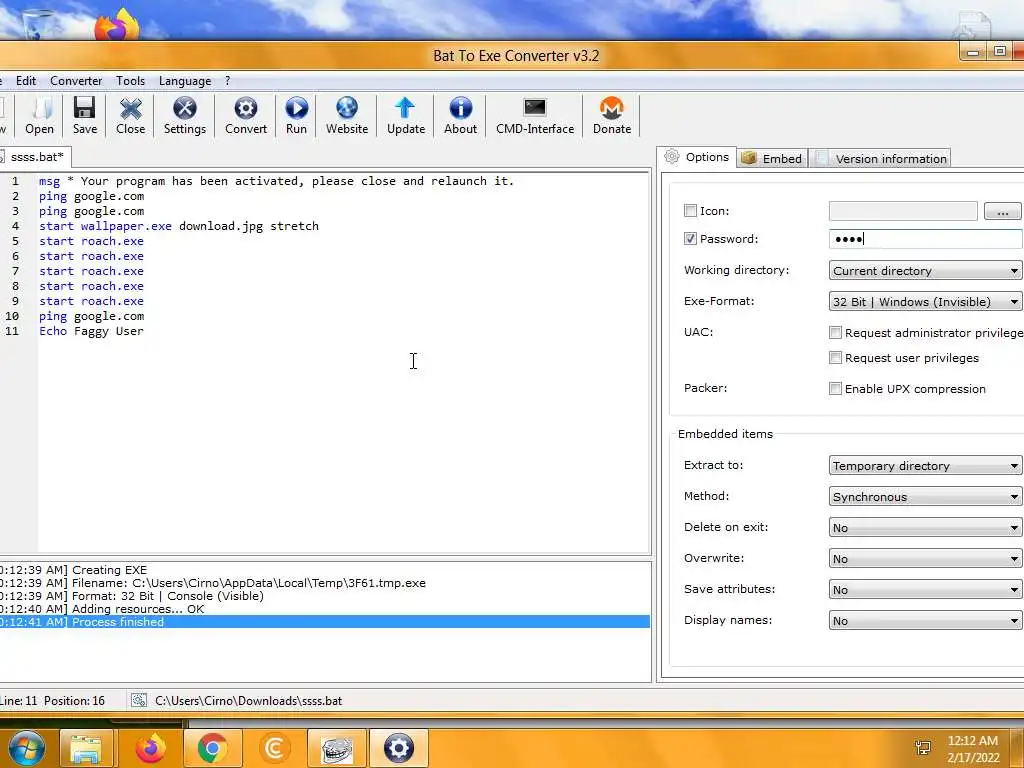This screenshot has height=768, width=1024.
Task: Click 'ping google.com' on line 10
Action: point(91,316)
